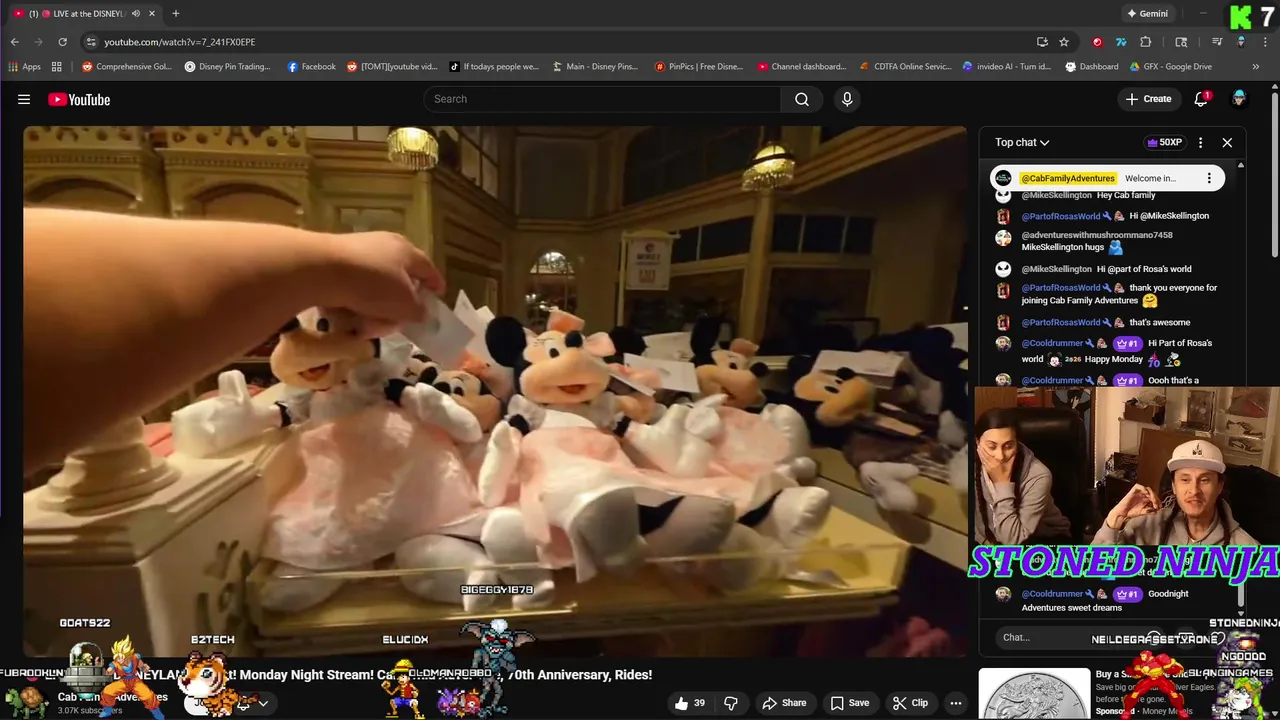Click the Cooldrummer Goodnight chat message
This screenshot has height=720, width=1280.
point(1105,600)
